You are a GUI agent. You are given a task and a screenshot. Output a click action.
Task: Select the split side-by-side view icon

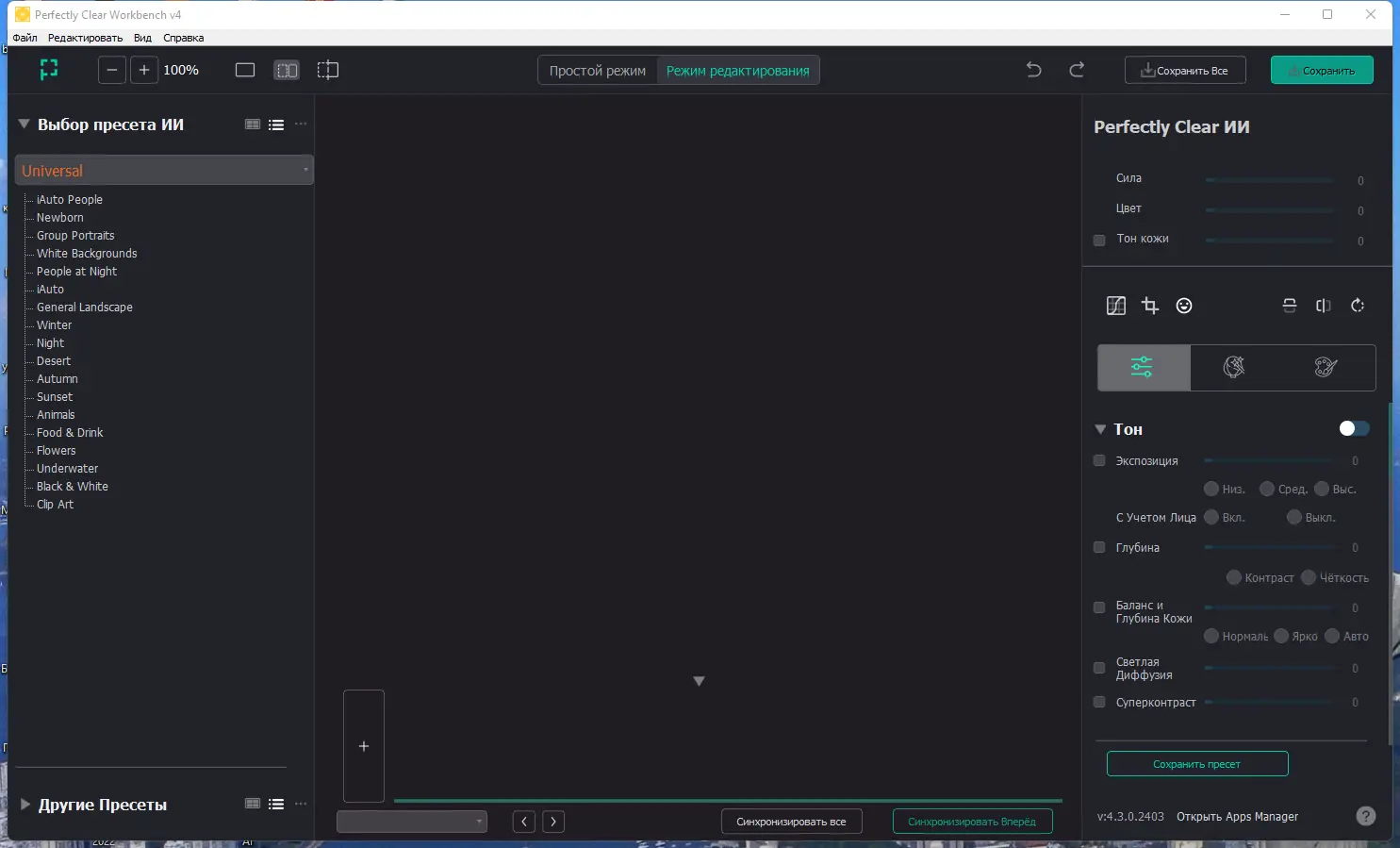287,70
